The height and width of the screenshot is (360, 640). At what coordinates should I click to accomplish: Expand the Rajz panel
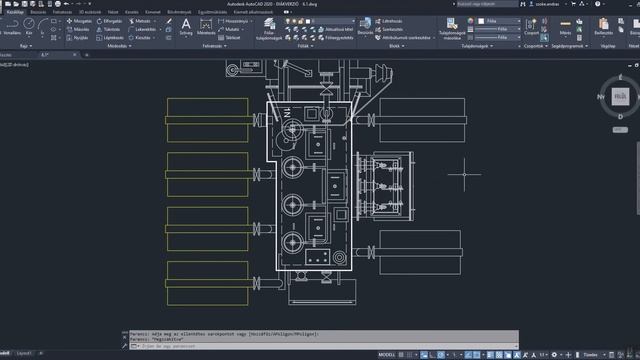26,46
